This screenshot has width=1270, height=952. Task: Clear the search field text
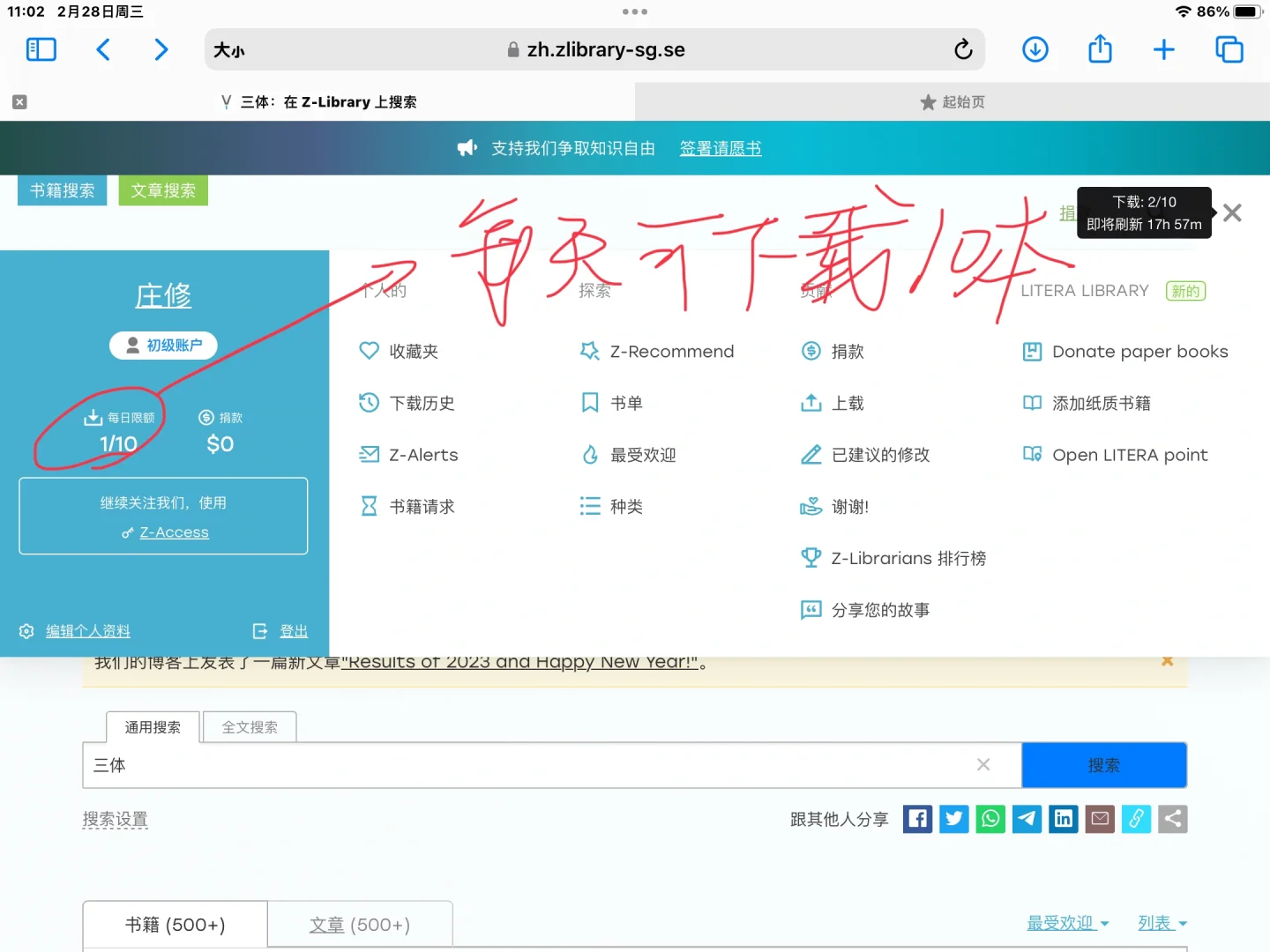[x=983, y=764]
